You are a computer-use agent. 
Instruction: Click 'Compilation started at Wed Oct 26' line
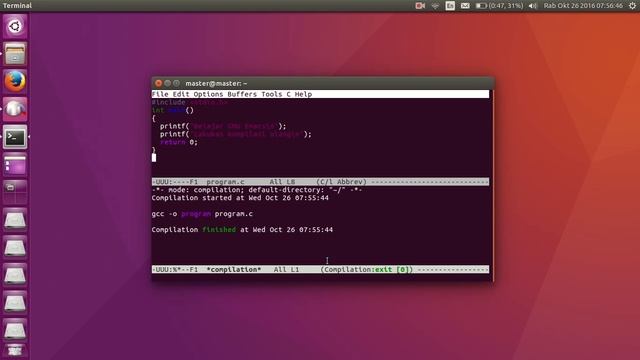[240, 198]
